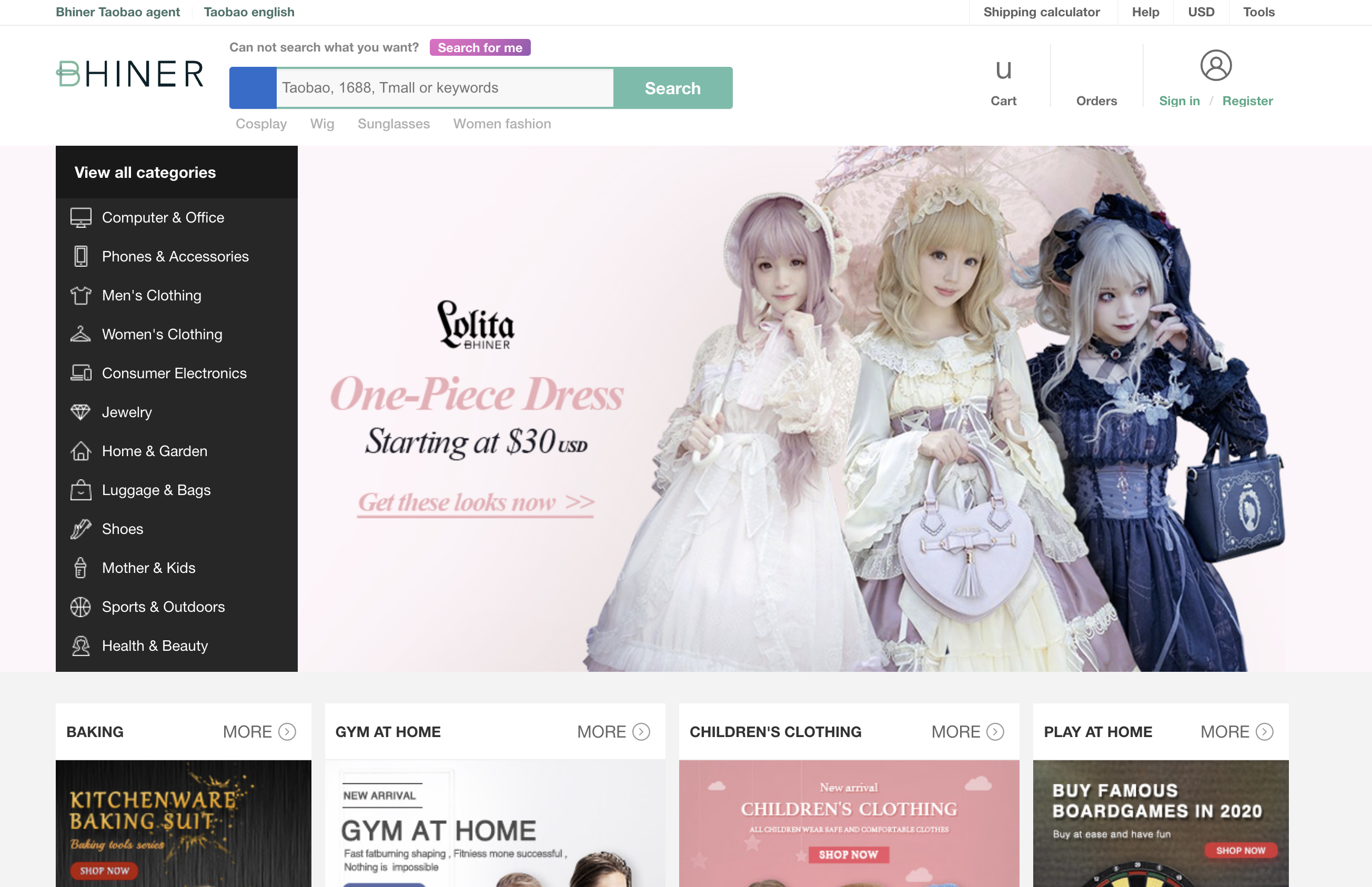The width and height of the screenshot is (1372, 887).
Task: Click the Consumer Electronics devices icon
Action: (x=80, y=373)
